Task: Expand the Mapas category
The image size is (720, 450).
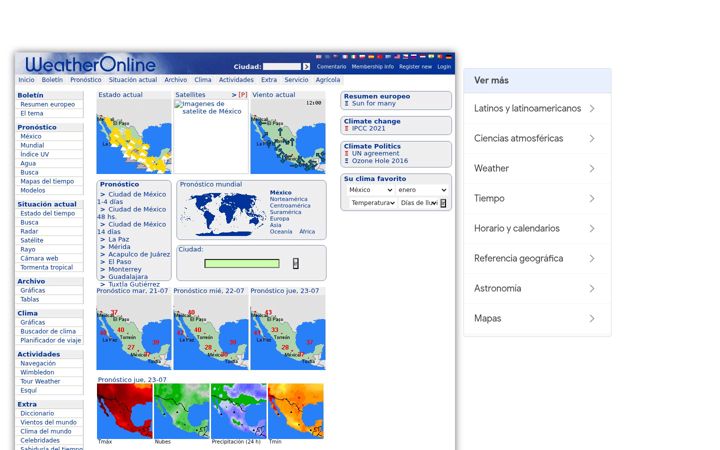Action: pos(537,318)
